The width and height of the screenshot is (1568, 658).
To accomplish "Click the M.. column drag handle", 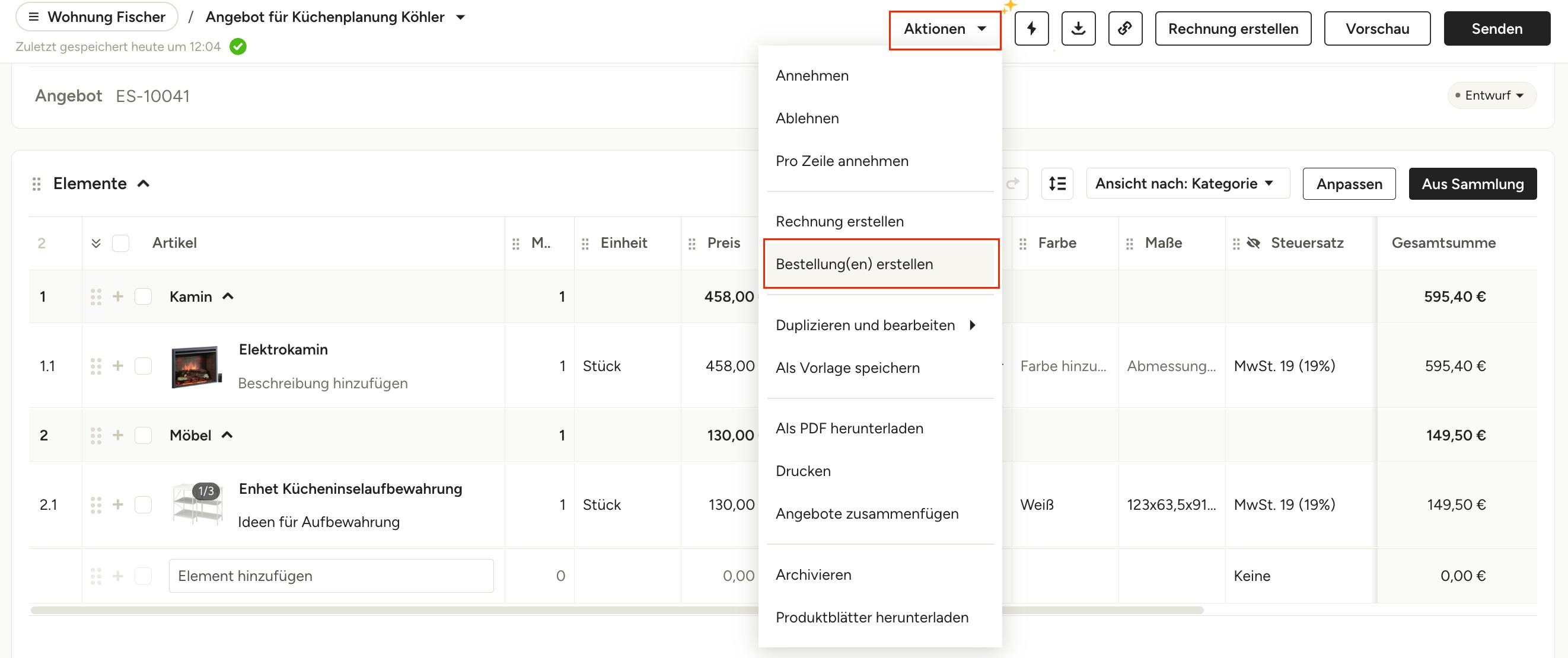I will (x=515, y=244).
